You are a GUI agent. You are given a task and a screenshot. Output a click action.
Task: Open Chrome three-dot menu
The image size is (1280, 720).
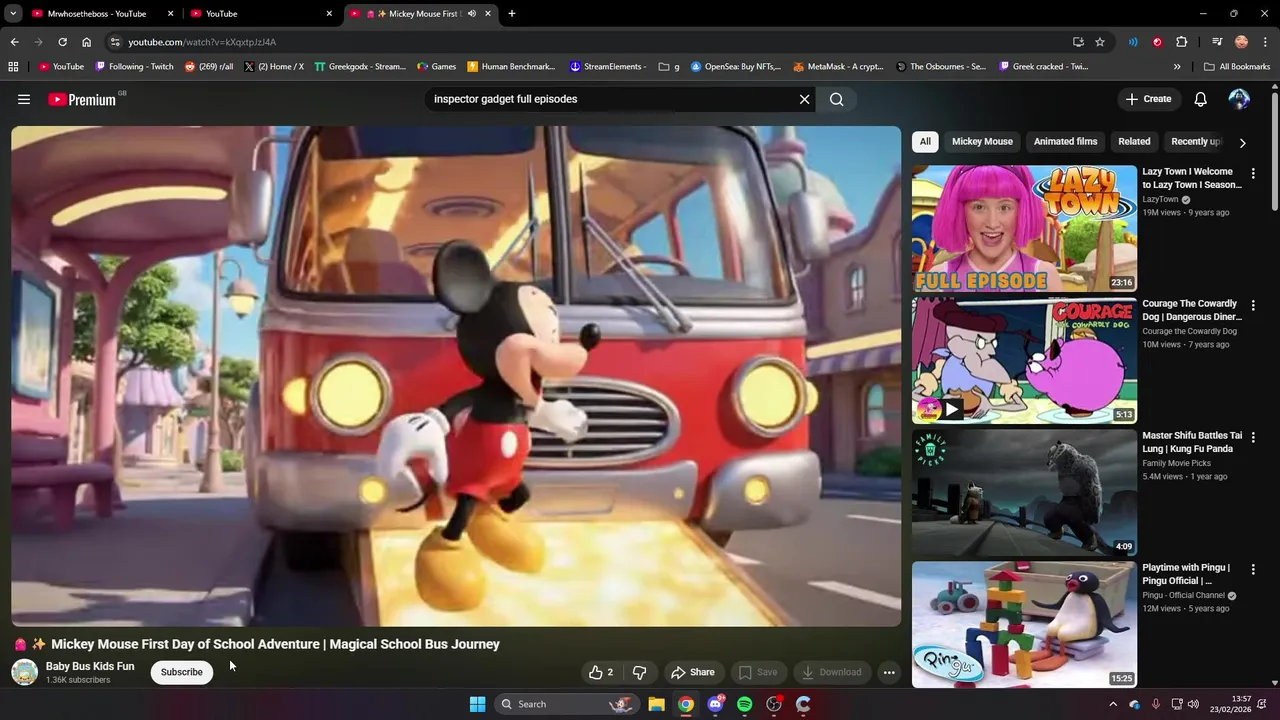tap(1265, 42)
